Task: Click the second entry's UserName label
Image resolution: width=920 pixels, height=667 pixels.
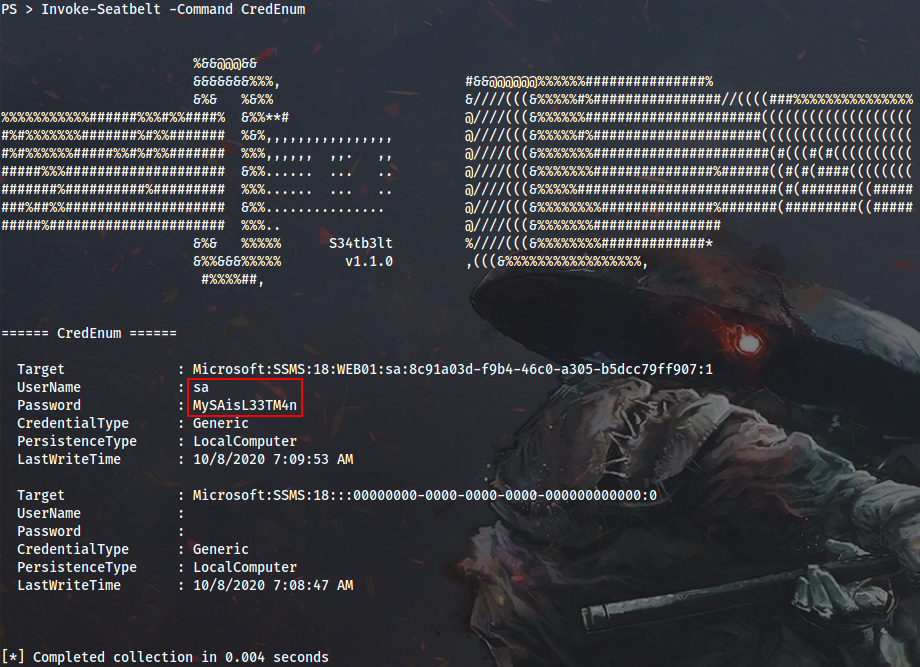Action: (x=49, y=513)
